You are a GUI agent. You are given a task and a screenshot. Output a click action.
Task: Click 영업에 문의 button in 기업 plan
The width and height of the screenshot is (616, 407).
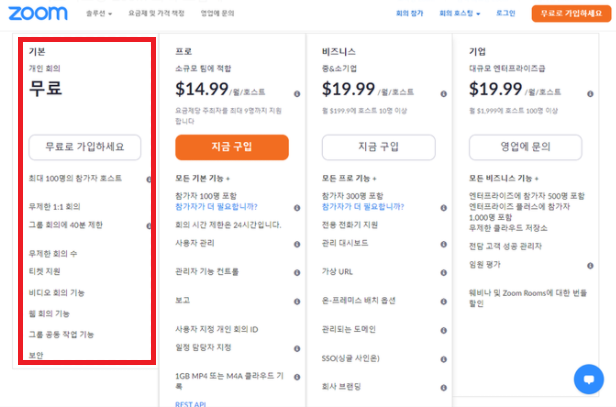[525, 147]
